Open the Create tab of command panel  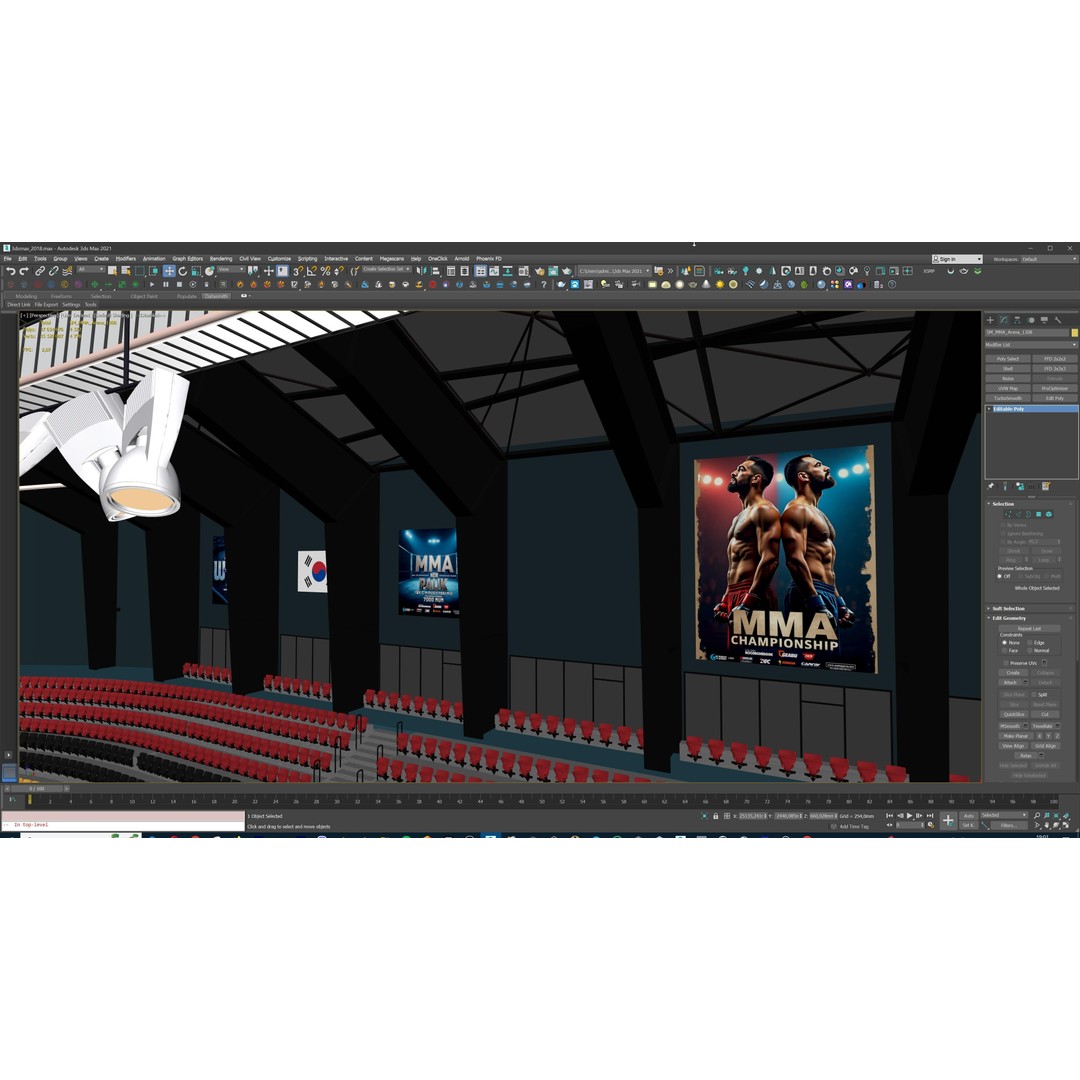tap(990, 320)
